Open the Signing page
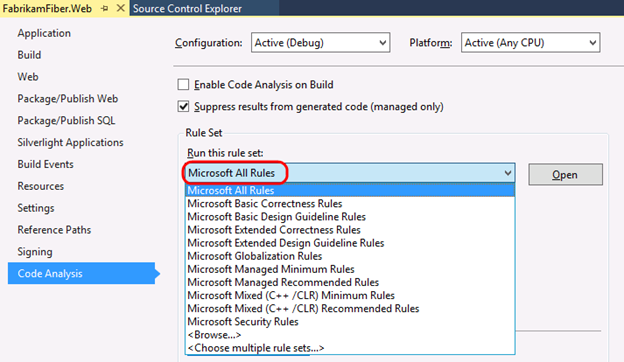 pyautogui.click(x=35, y=252)
